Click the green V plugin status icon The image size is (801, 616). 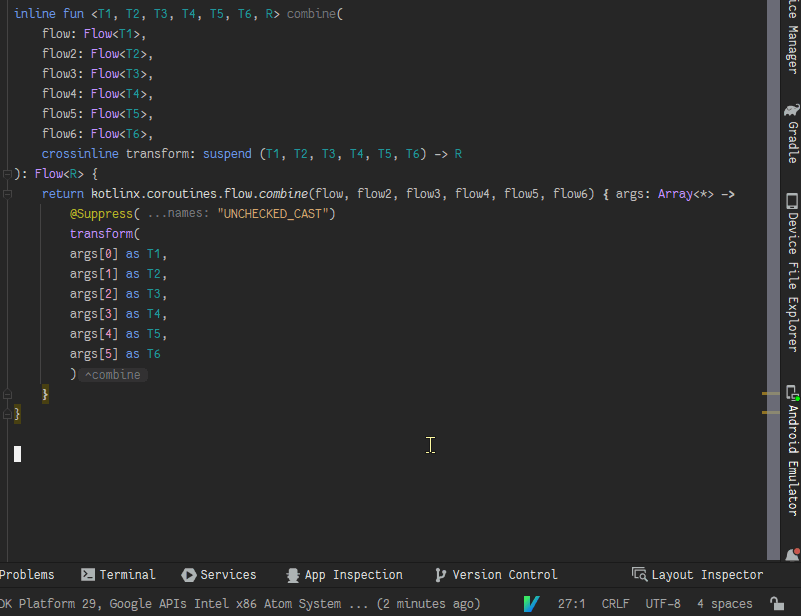[531, 604]
